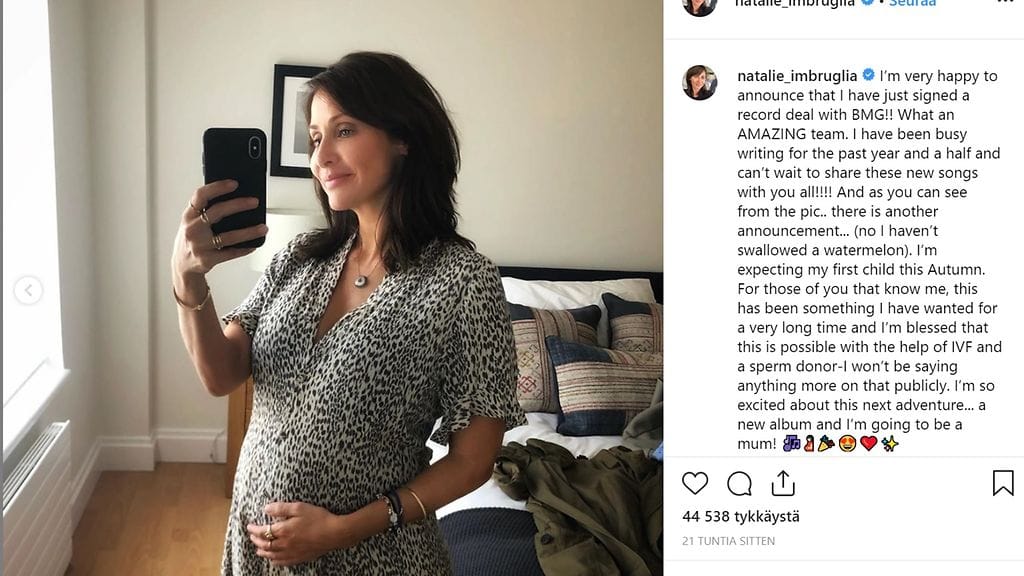Share the post using the share arrow icon

coord(786,484)
